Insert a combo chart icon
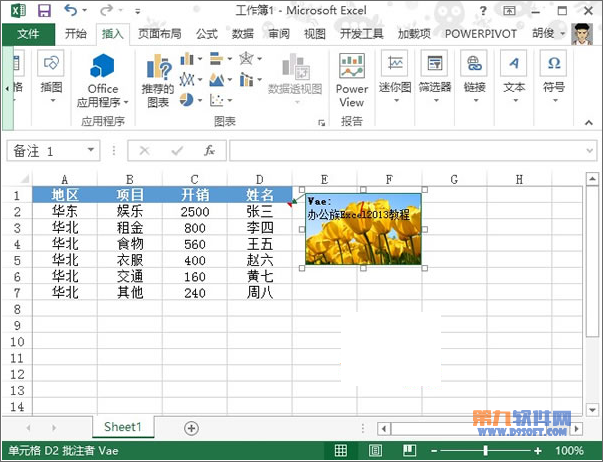The image size is (603, 462). click(247, 80)
